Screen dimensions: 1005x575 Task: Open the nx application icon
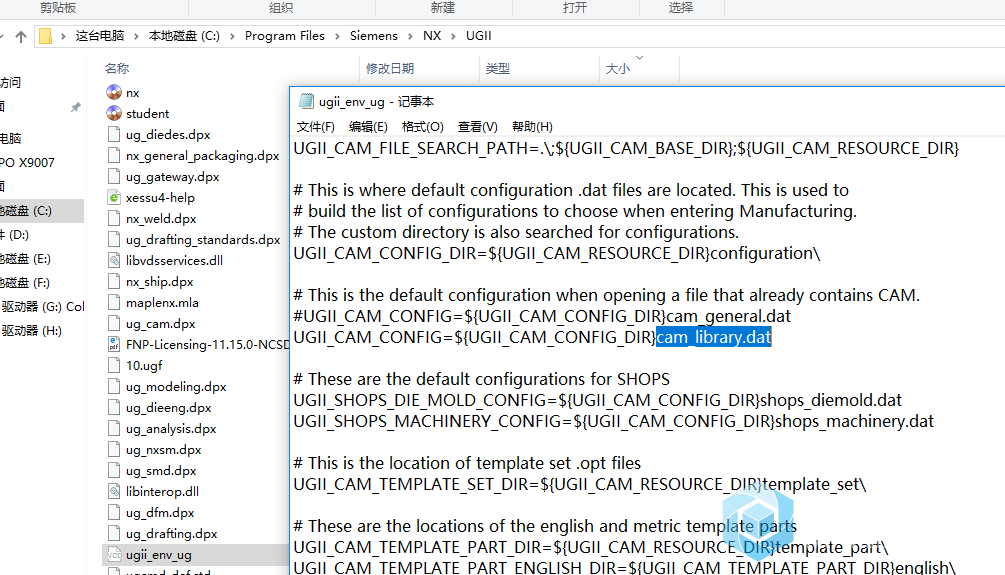click(114, 92)
